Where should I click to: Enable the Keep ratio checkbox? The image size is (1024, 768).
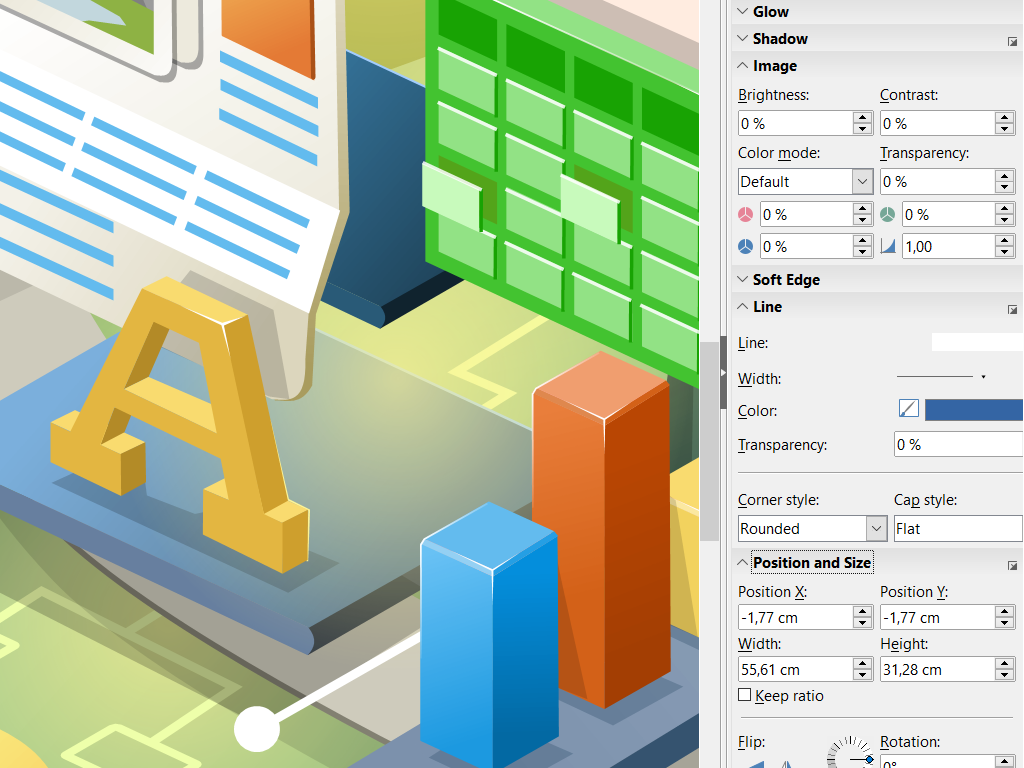pyautogui.click(x=744, y=695)
